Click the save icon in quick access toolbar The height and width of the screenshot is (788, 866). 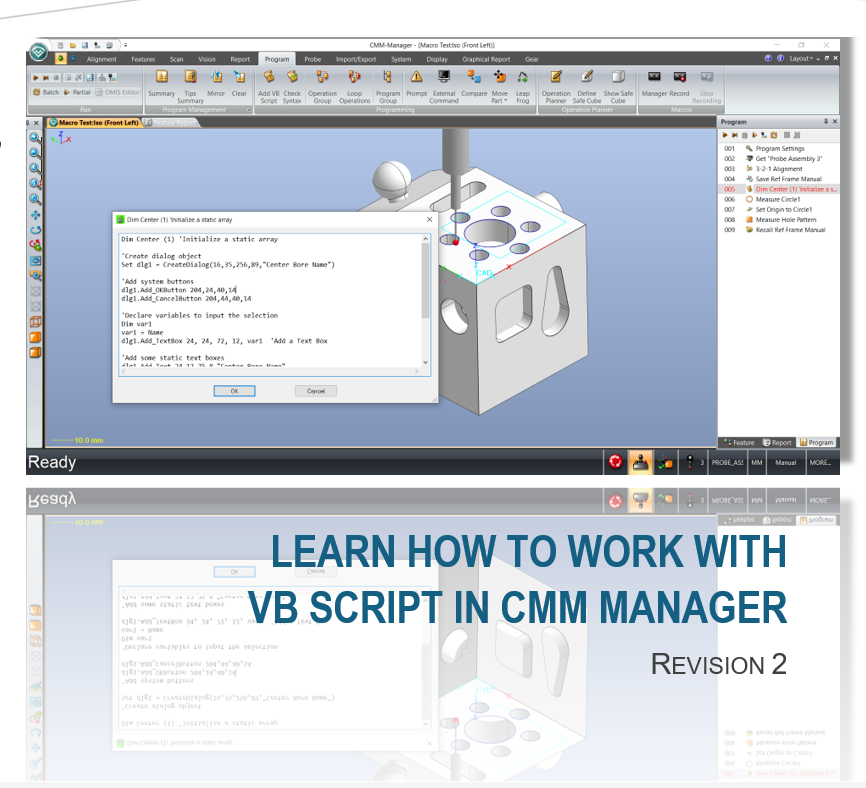(x=85, y=45)
